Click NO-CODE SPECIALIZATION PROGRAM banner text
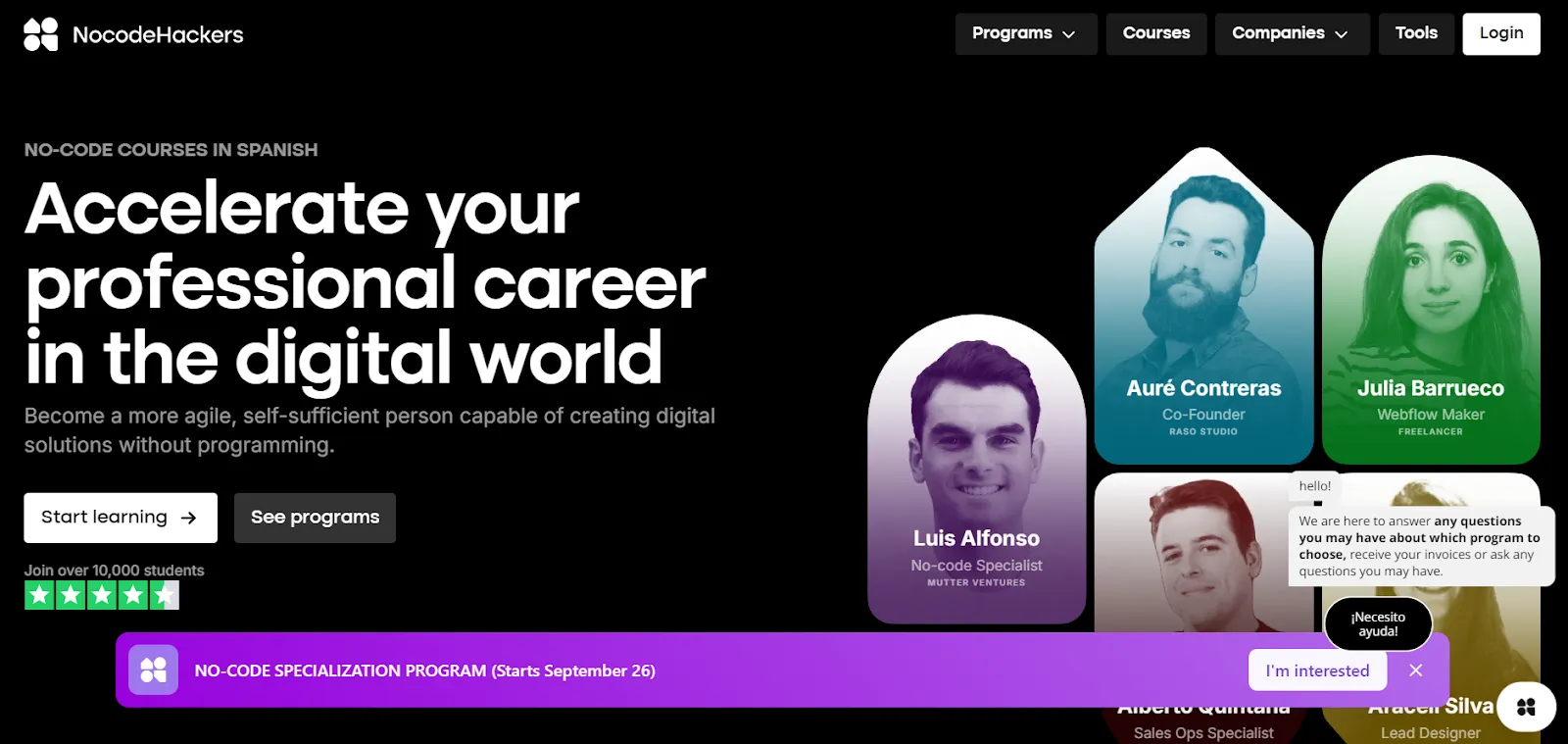The width and height of the screenshot is (1568, 744). pyautogui.click(x=424, y=670)
